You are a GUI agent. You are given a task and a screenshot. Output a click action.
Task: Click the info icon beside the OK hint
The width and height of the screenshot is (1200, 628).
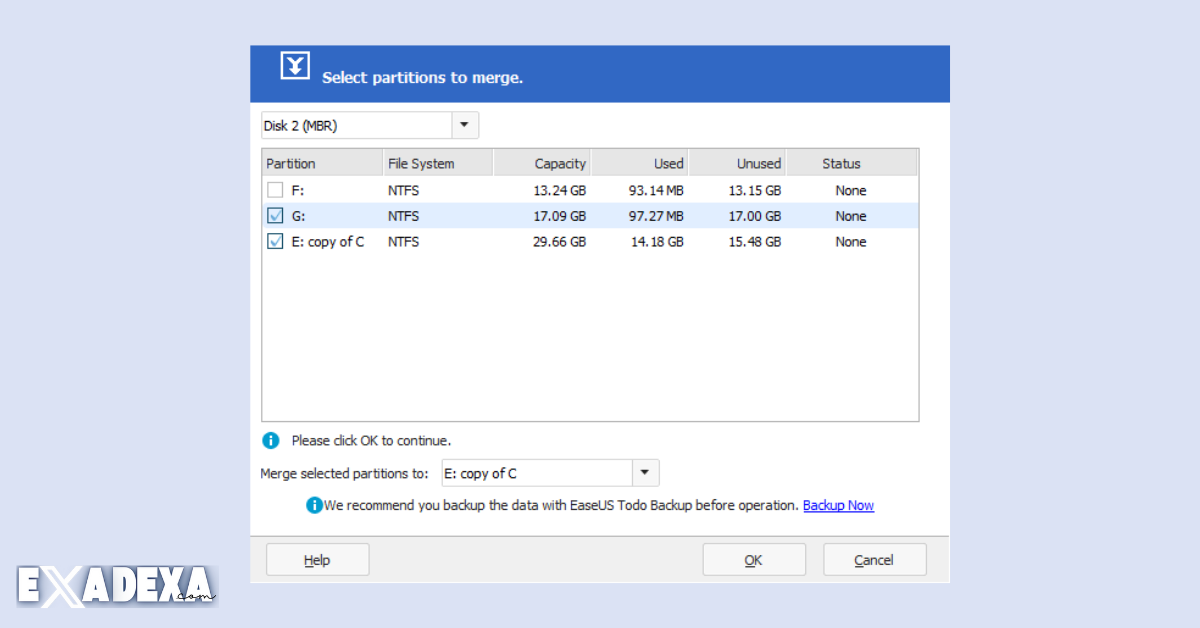271,440
